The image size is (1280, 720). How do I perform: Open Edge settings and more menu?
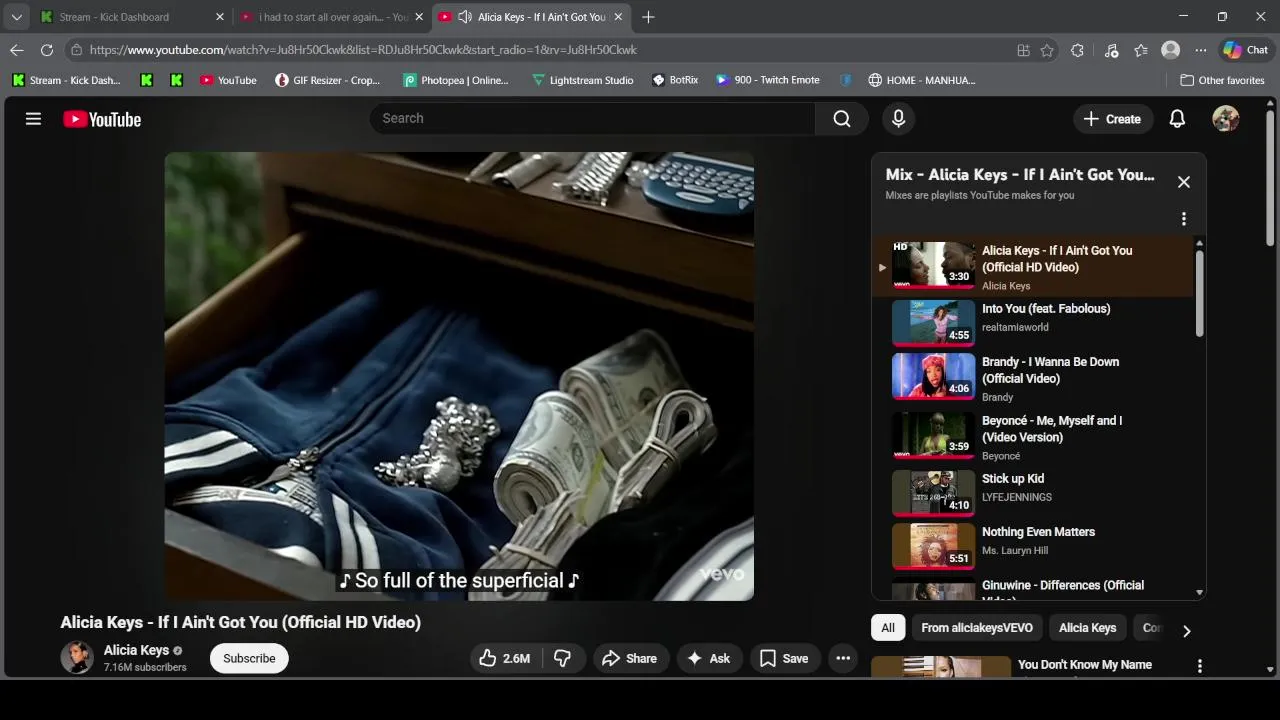pos(1201,50)
